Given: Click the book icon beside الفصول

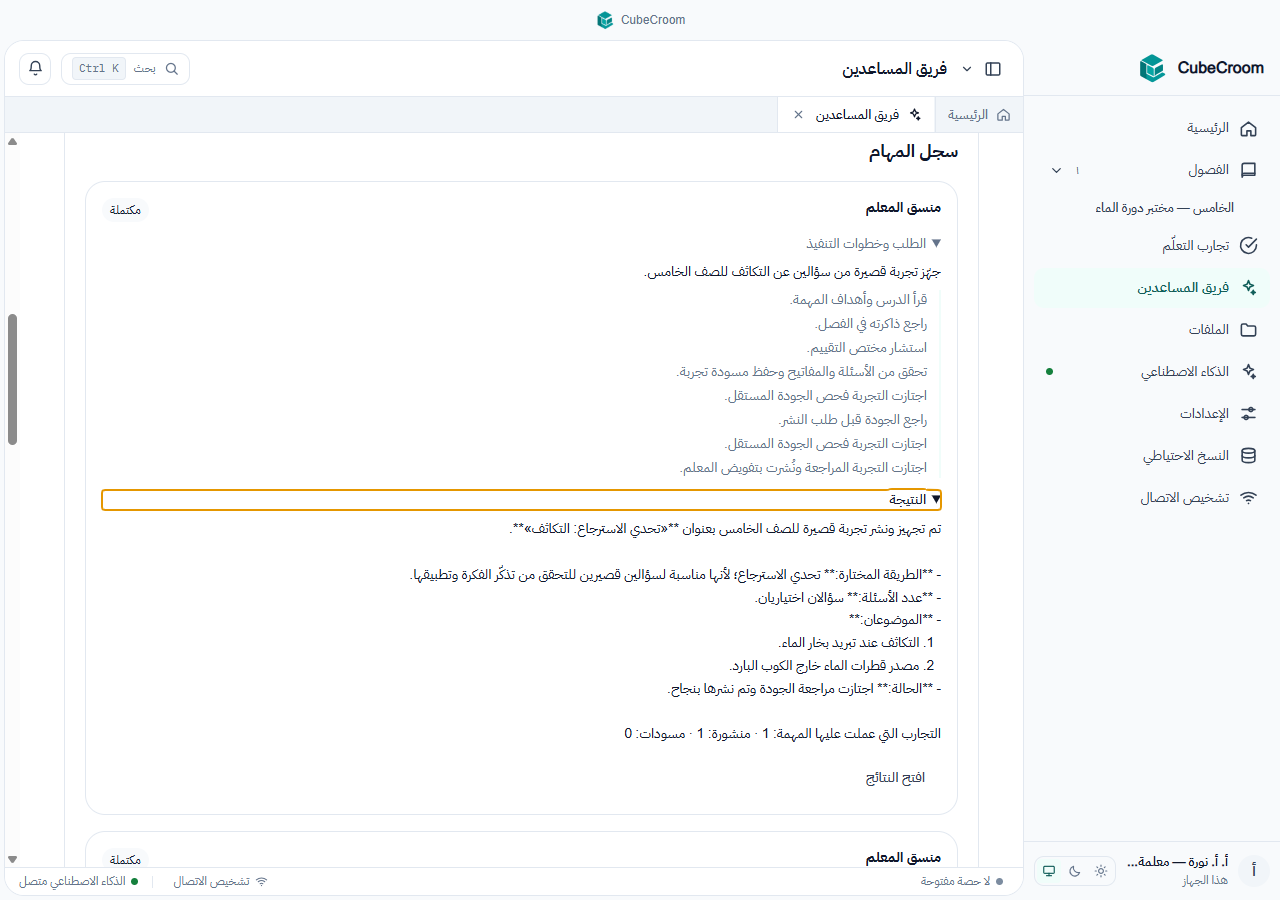Looking at the screenshot, I should (x=1248, y=170).
